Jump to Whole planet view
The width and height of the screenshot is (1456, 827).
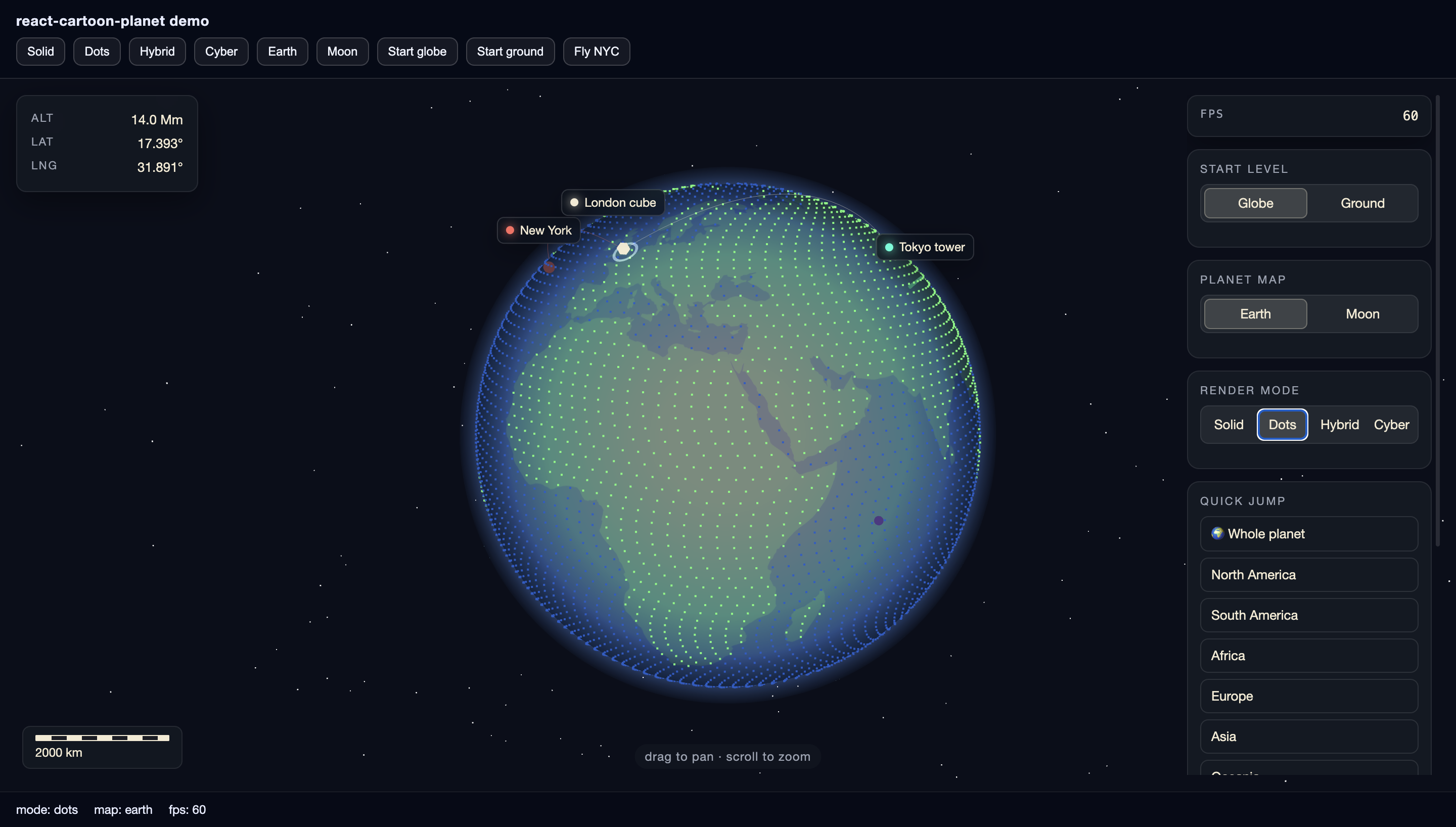[x=1309, y=534]
